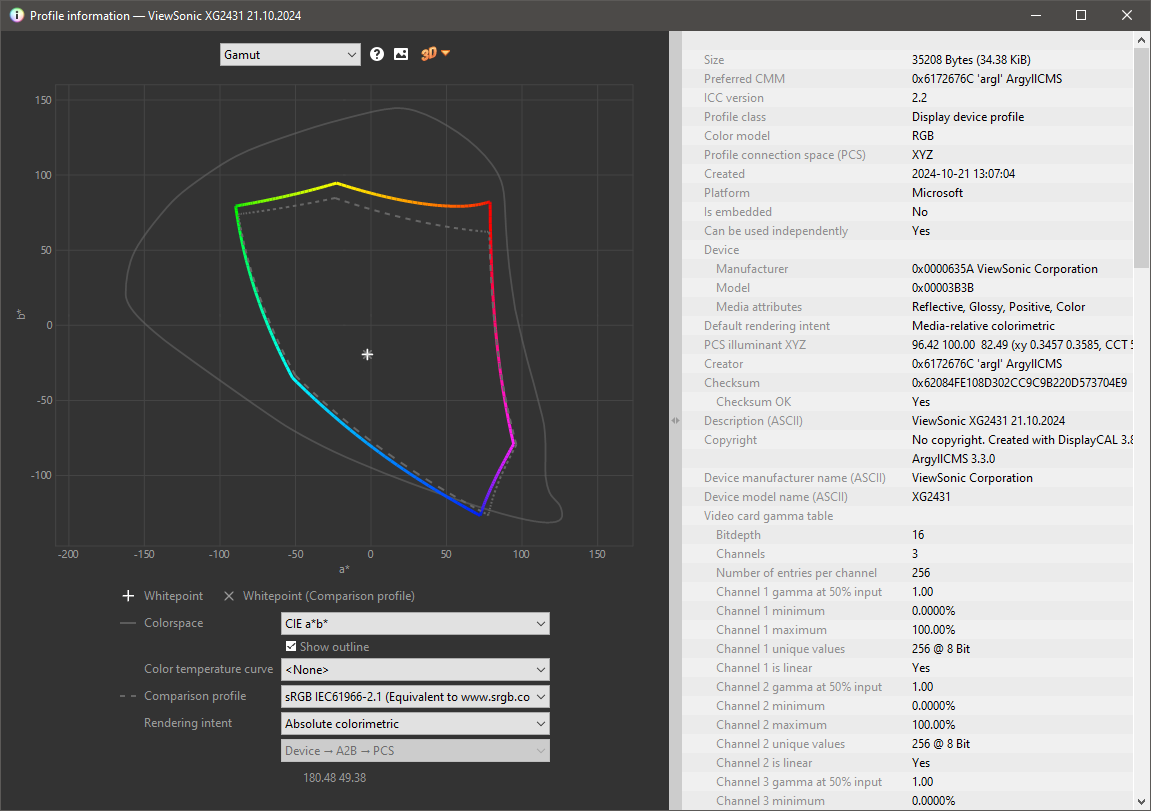Click the save plot as image icon
The image size is (1151, 811).
(401, 54)
